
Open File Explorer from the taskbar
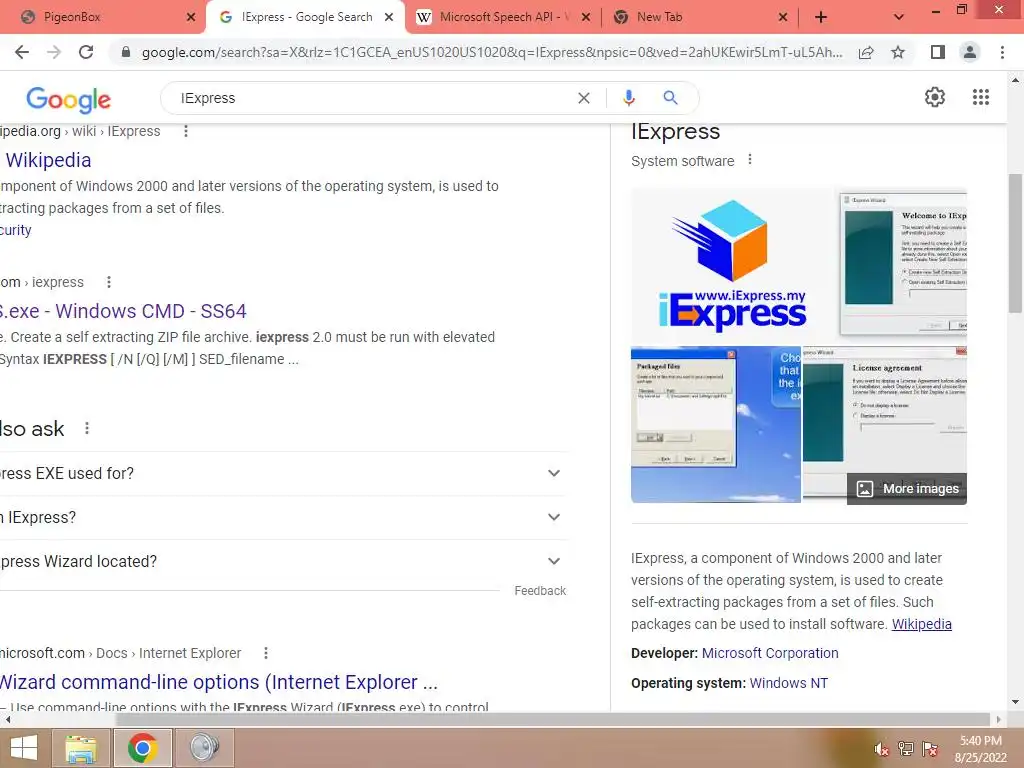pos(80,748)
